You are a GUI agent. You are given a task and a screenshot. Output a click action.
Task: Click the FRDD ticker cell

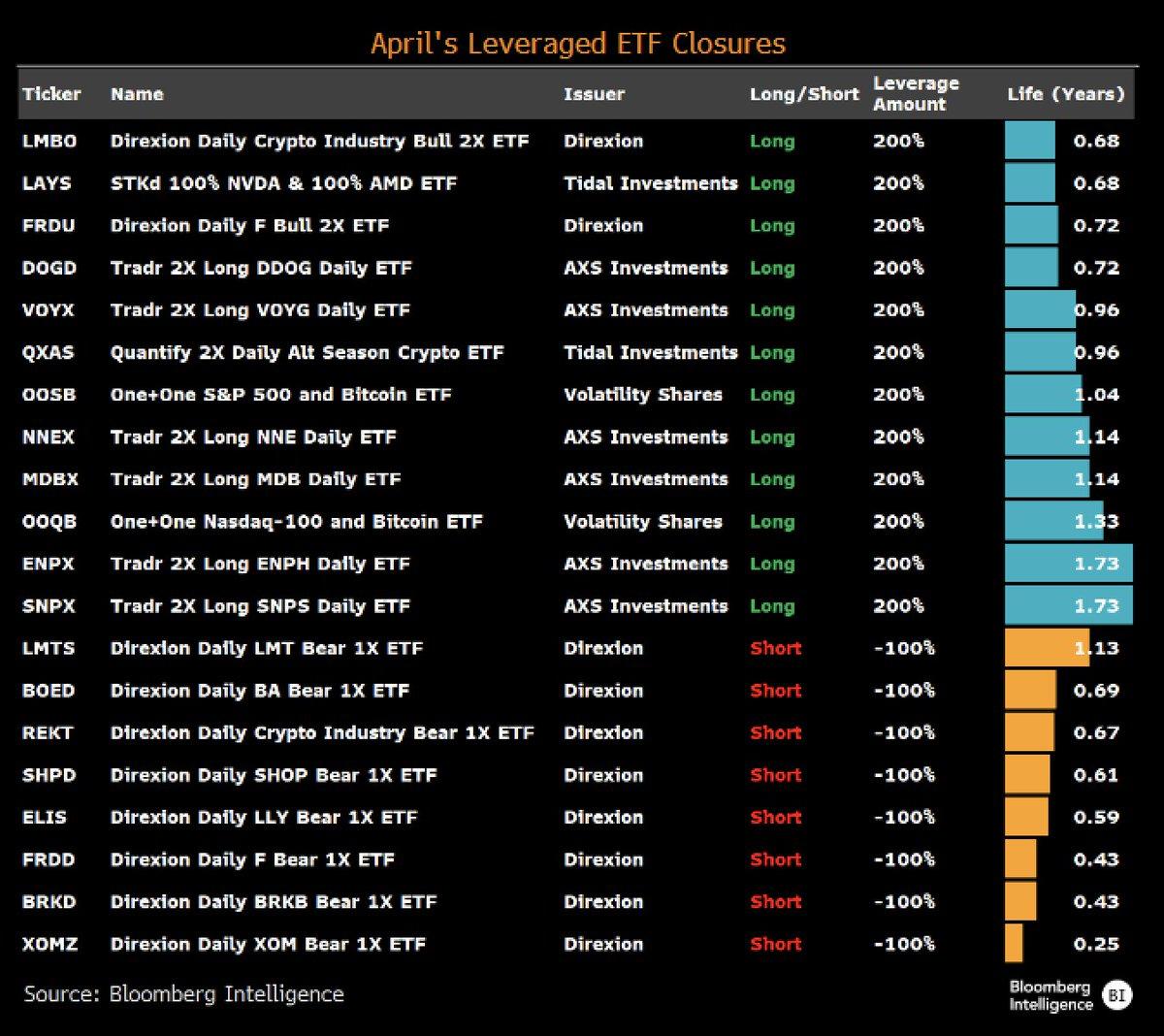tap(48, 859)
